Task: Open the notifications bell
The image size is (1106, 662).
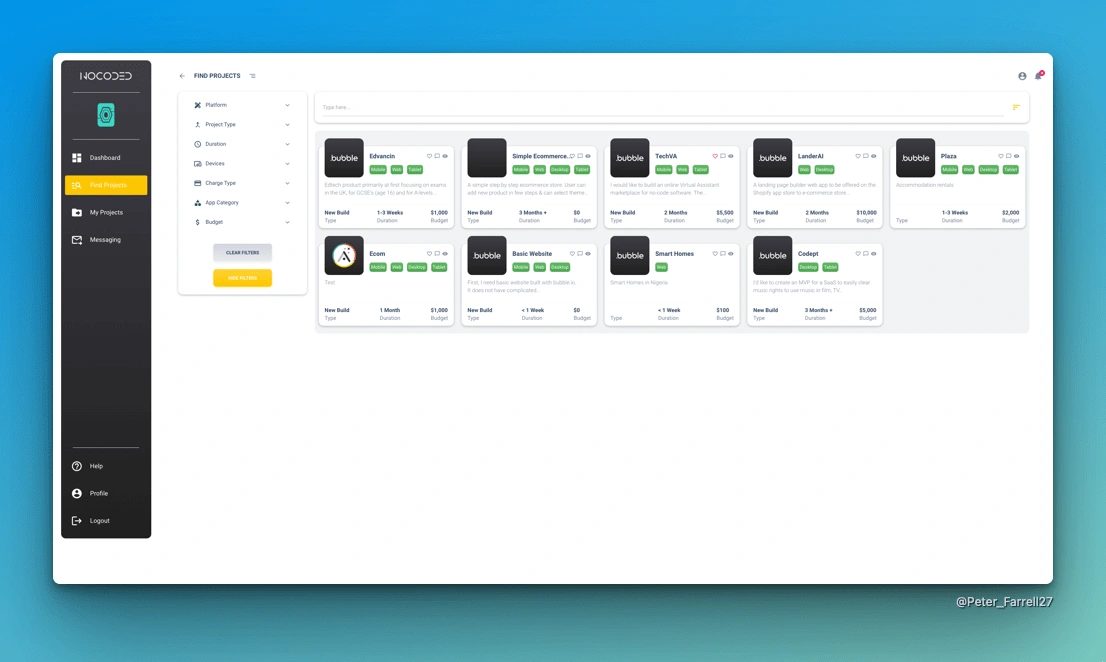Action: pyautogui.click(x=1038, y=75)
